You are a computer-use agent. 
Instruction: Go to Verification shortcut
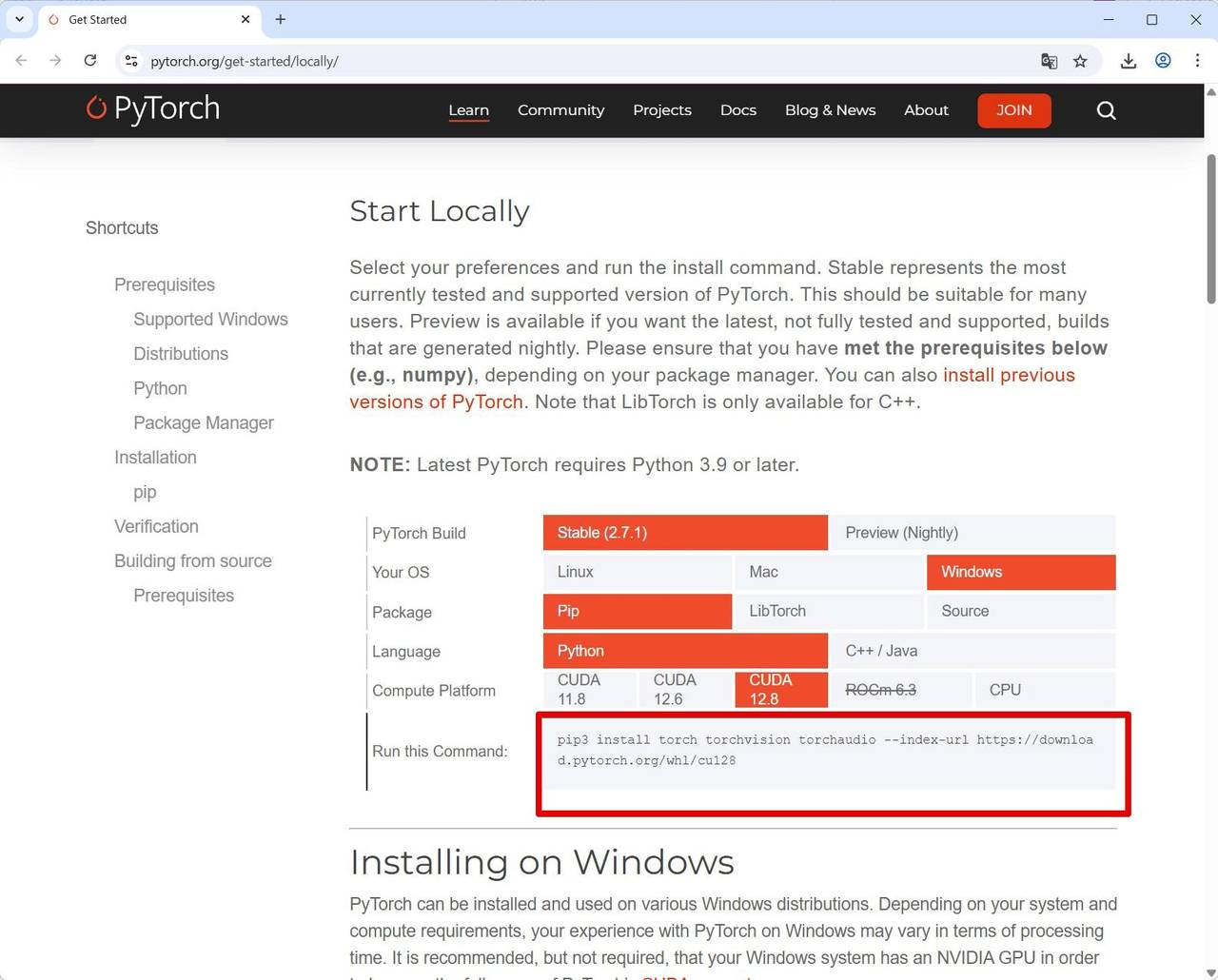point(156,526)
